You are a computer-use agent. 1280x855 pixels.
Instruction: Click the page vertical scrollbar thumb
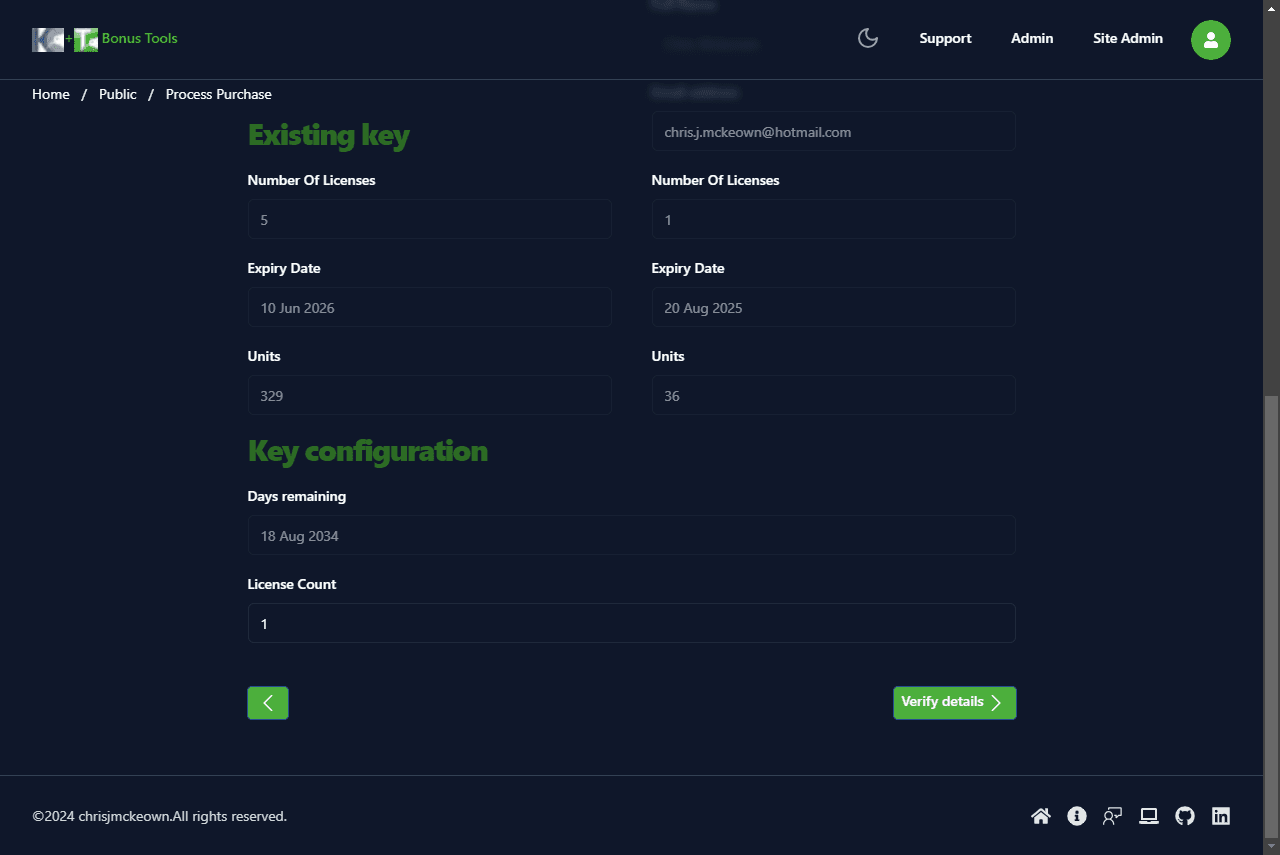tap(1271, 615)
